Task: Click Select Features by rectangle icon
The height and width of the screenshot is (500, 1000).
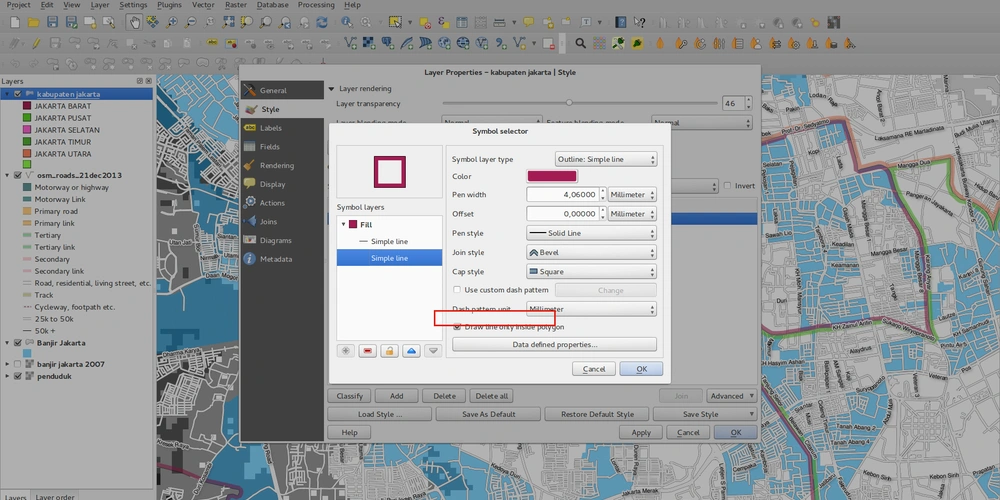Action: click(396, 22)
